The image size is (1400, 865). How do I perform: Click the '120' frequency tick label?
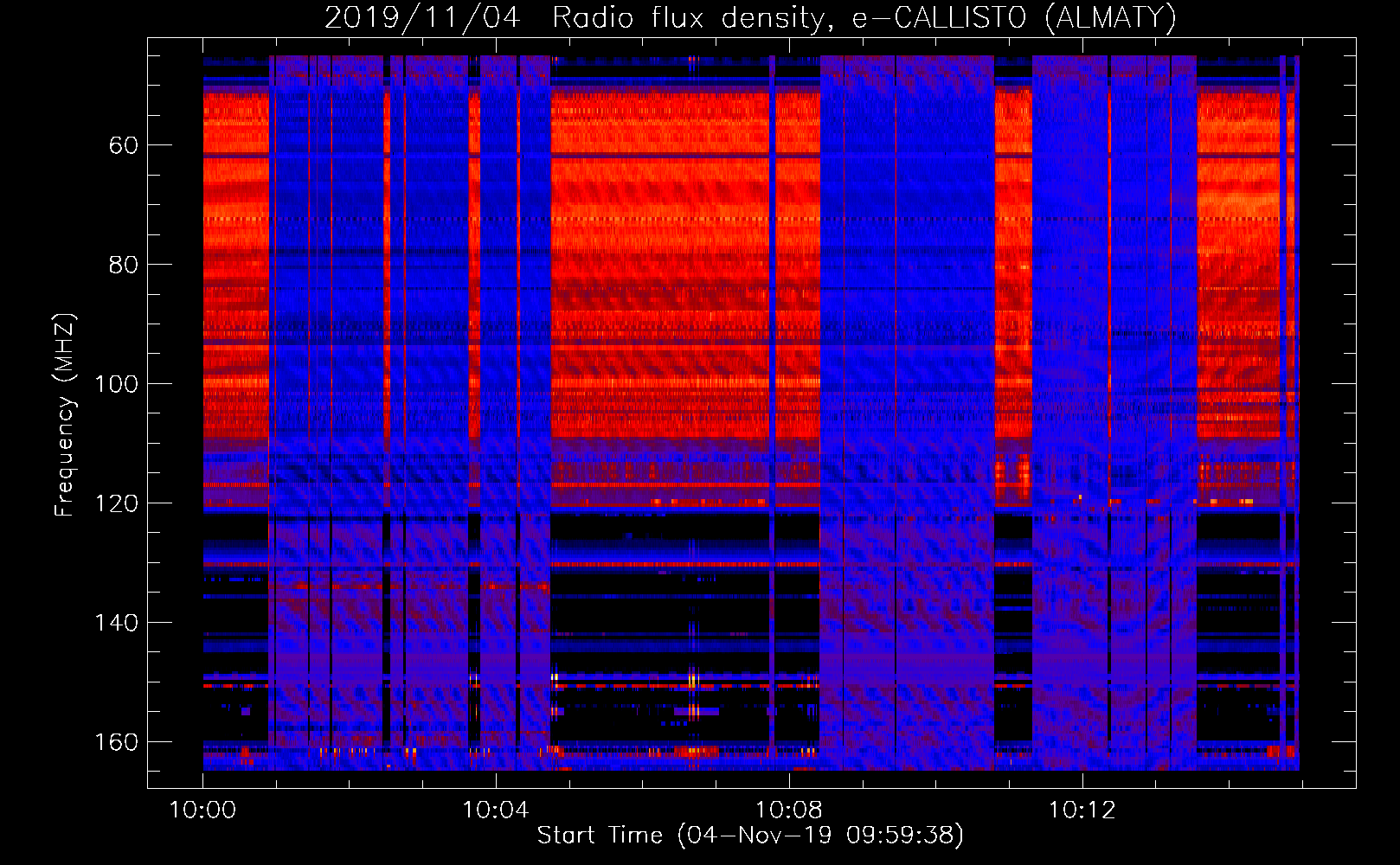pyautogui.click(x=117, y=503)
